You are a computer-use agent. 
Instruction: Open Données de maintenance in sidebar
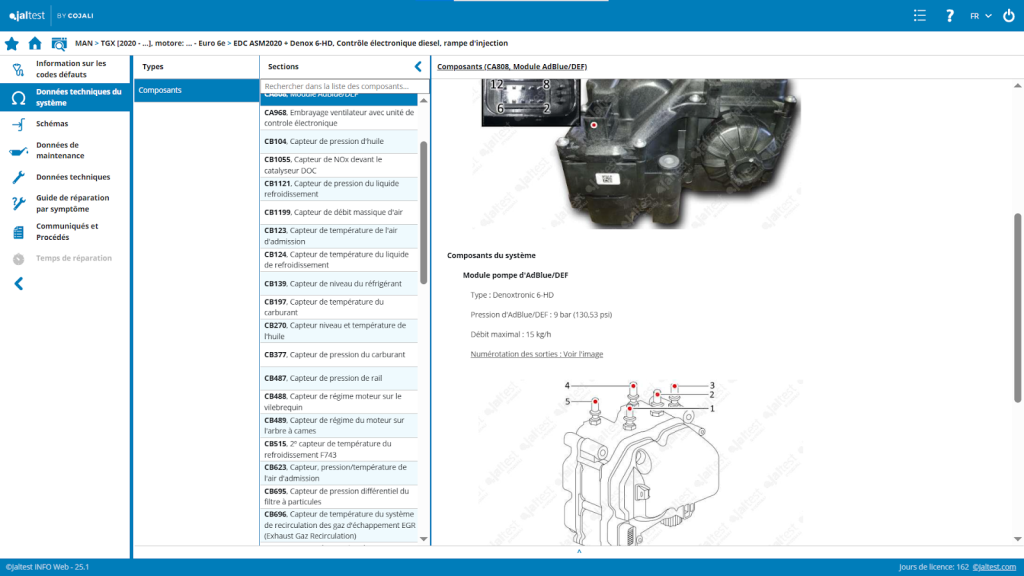tap(60, 151)
